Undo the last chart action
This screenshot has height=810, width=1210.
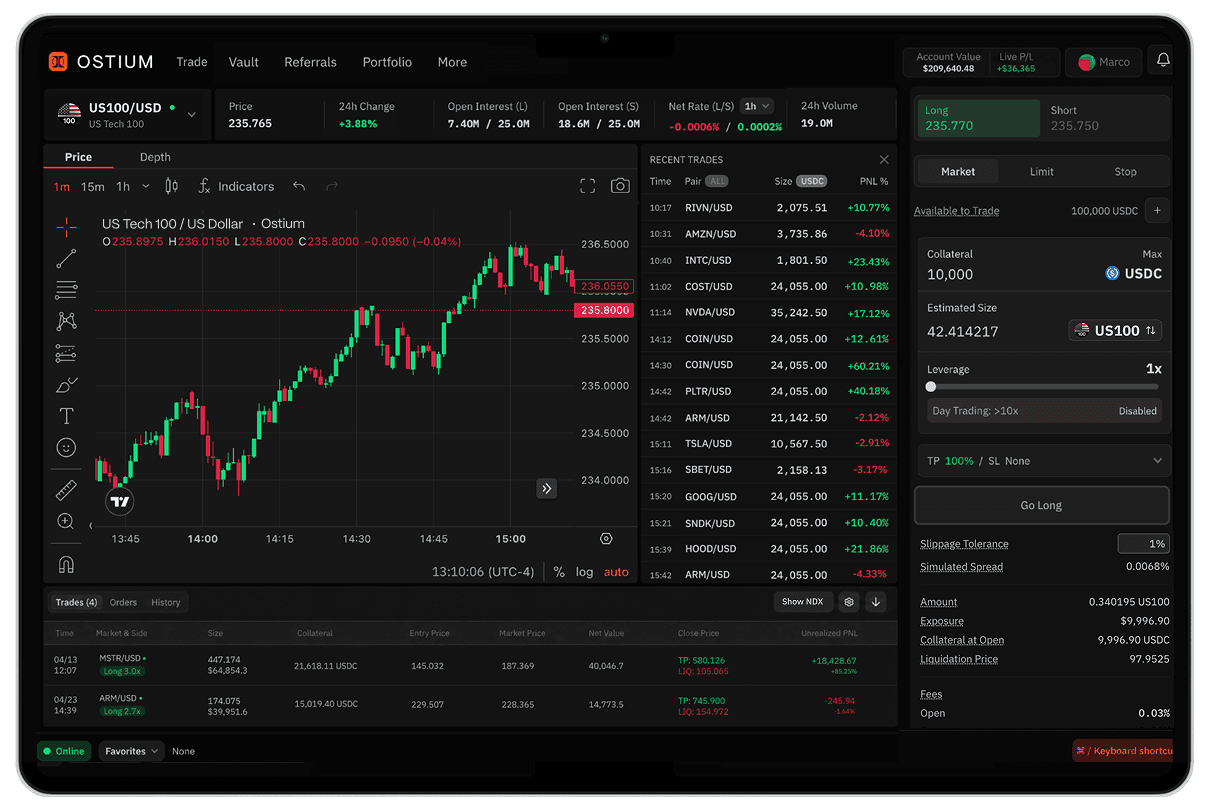coord(298,186)
